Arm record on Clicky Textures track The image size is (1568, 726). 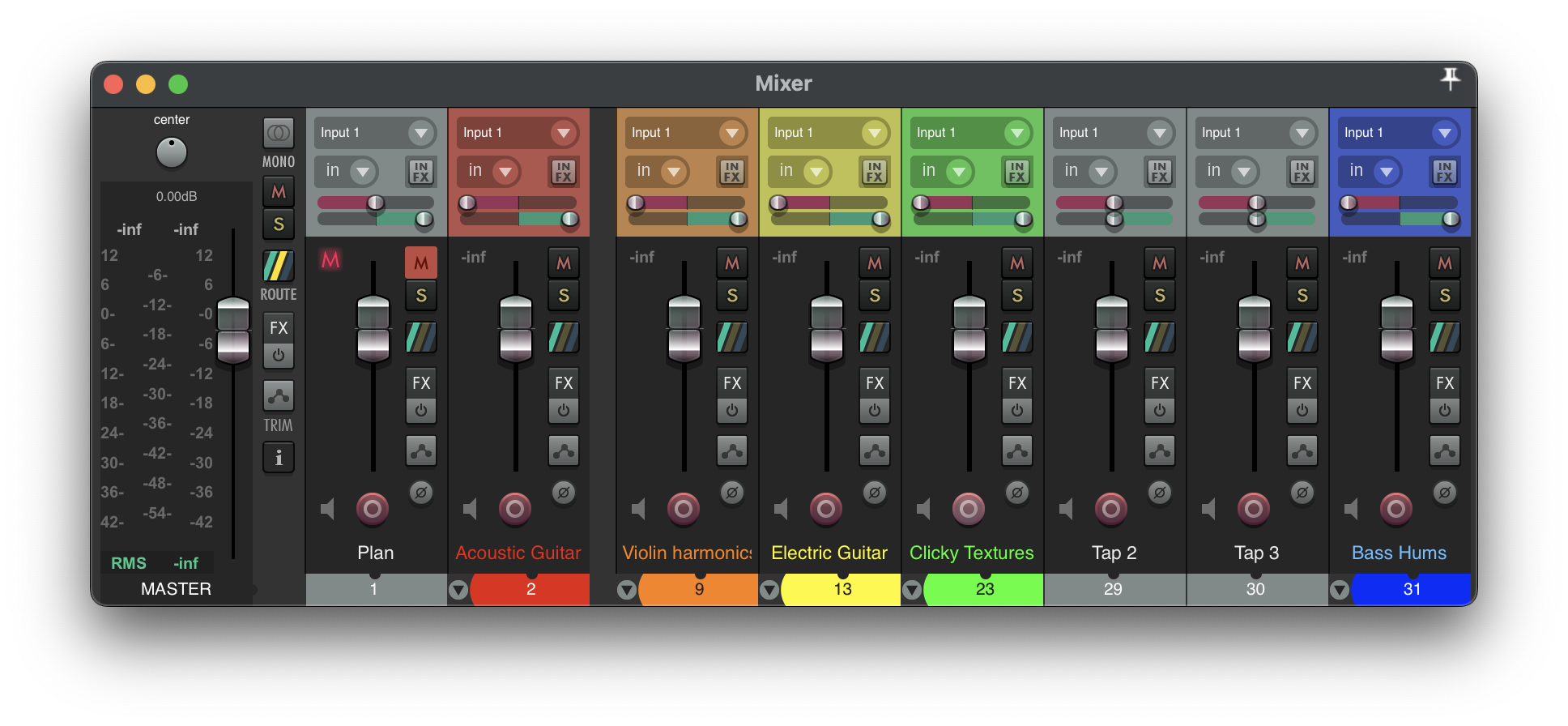click(x=969, y=509)
